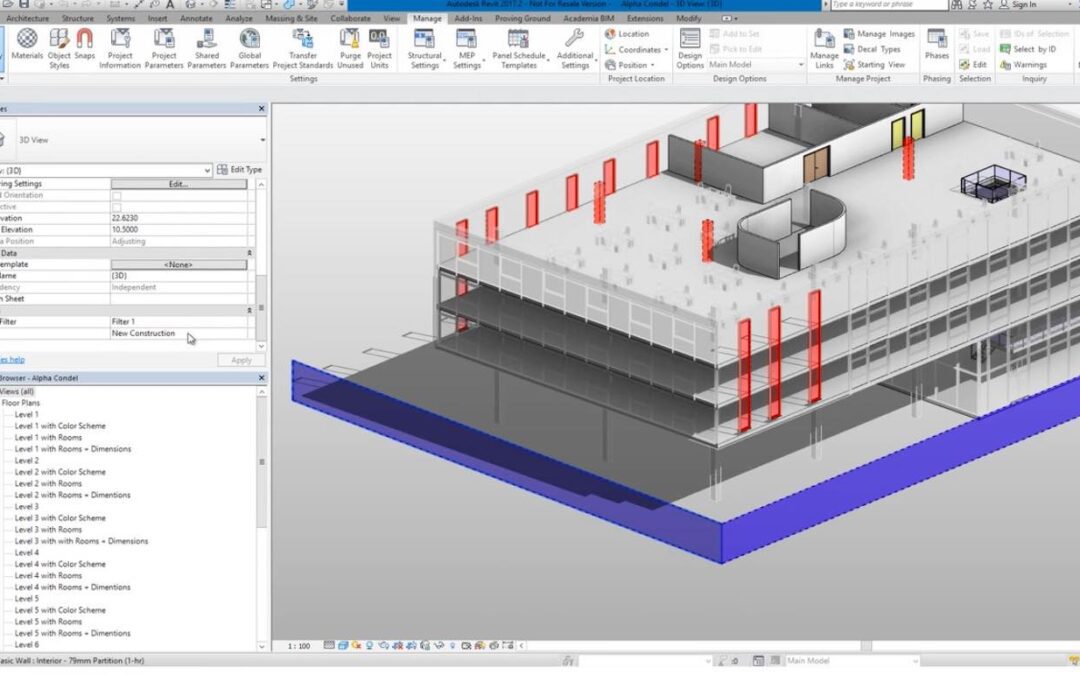
Task: Click the Filter 1 phase filter value
Action: tap(178, 322)
